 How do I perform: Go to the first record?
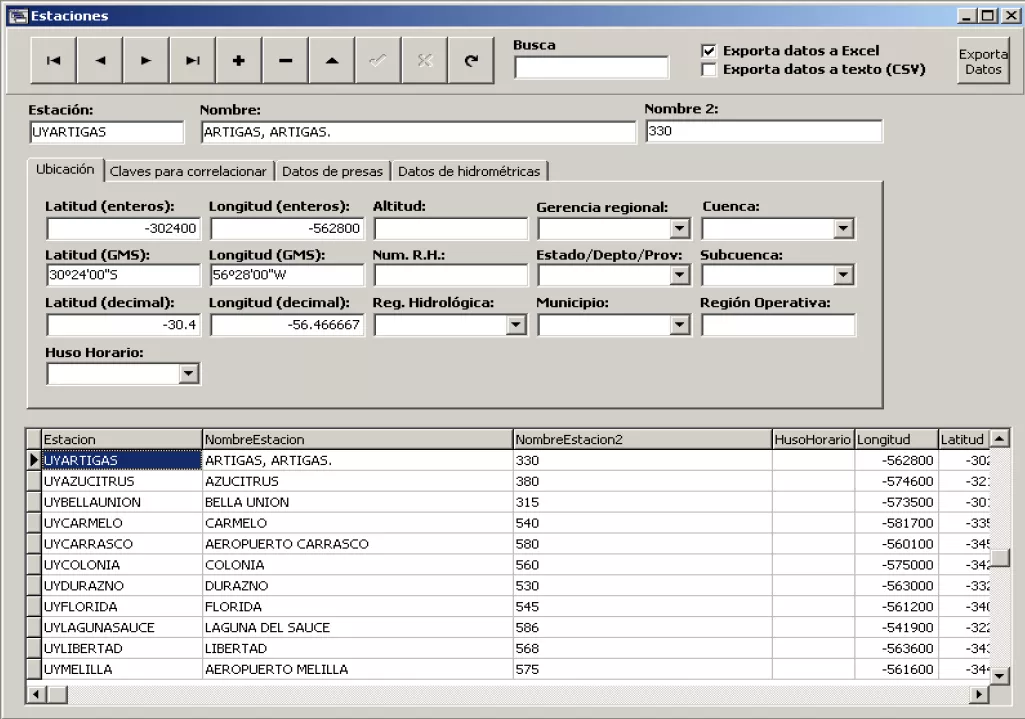click(x=53, y=60)
